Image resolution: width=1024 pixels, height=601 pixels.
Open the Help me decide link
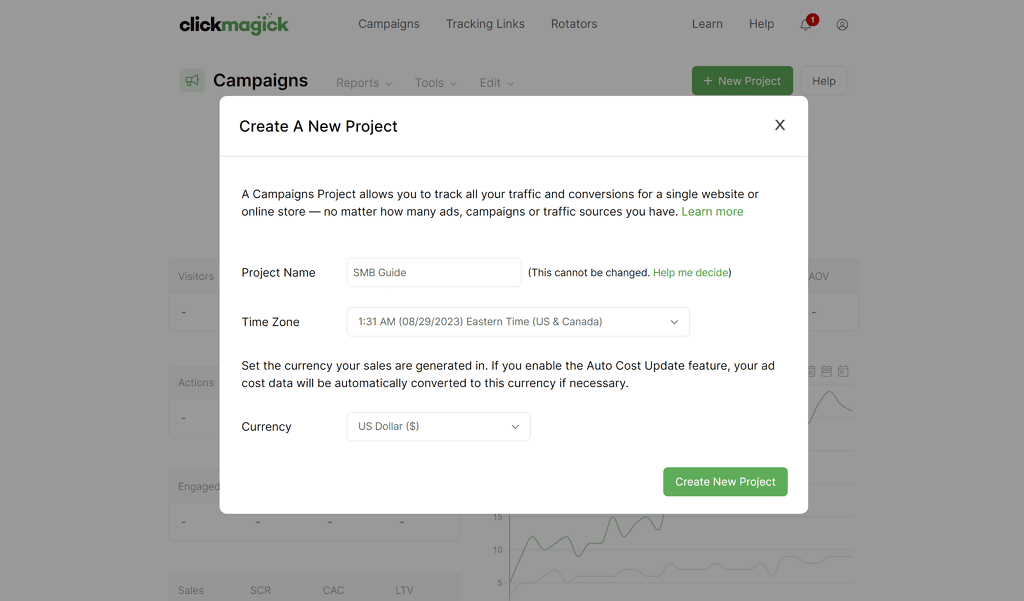point(690,272)
